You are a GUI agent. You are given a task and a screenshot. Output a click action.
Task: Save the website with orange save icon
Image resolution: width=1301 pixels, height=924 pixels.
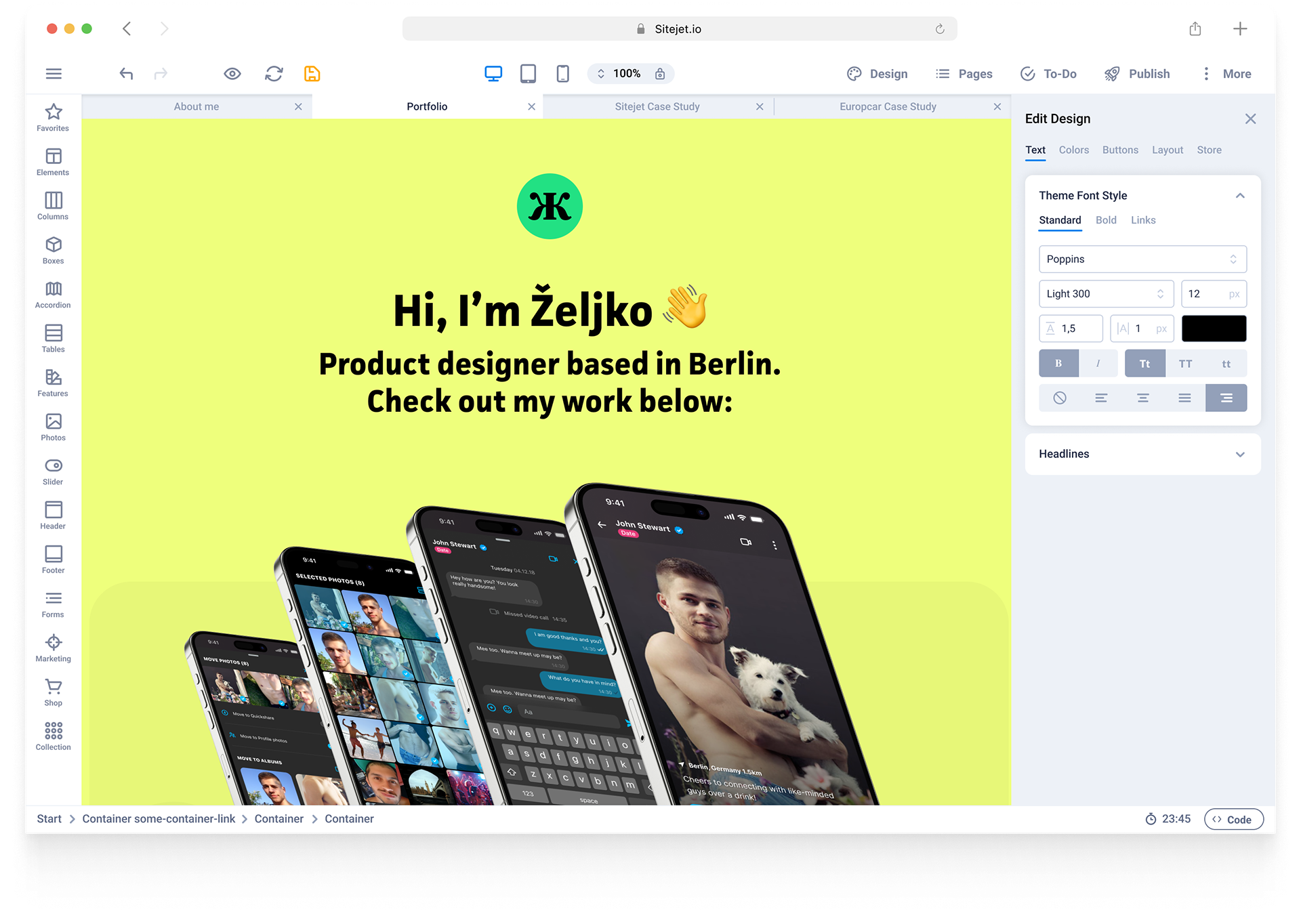[312, 74]
